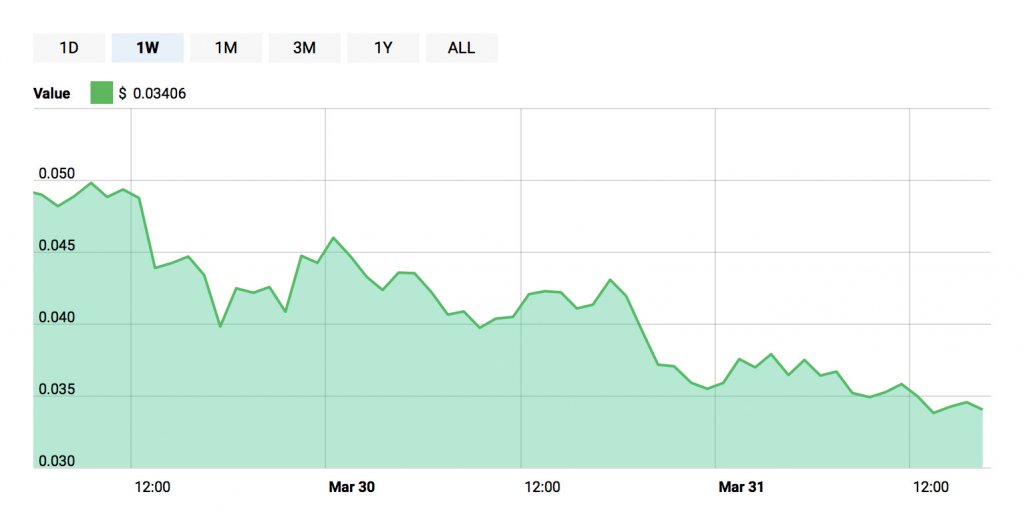Choose the 3M time range
This screenshot has height=526, width=1024.
[x=304, y=48]
